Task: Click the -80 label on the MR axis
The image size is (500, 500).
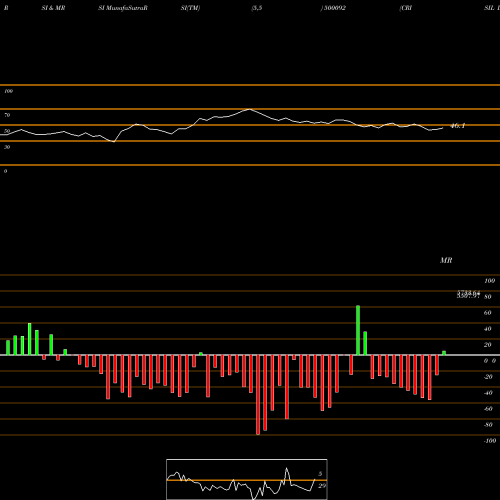Action: (x=488, y=425)
